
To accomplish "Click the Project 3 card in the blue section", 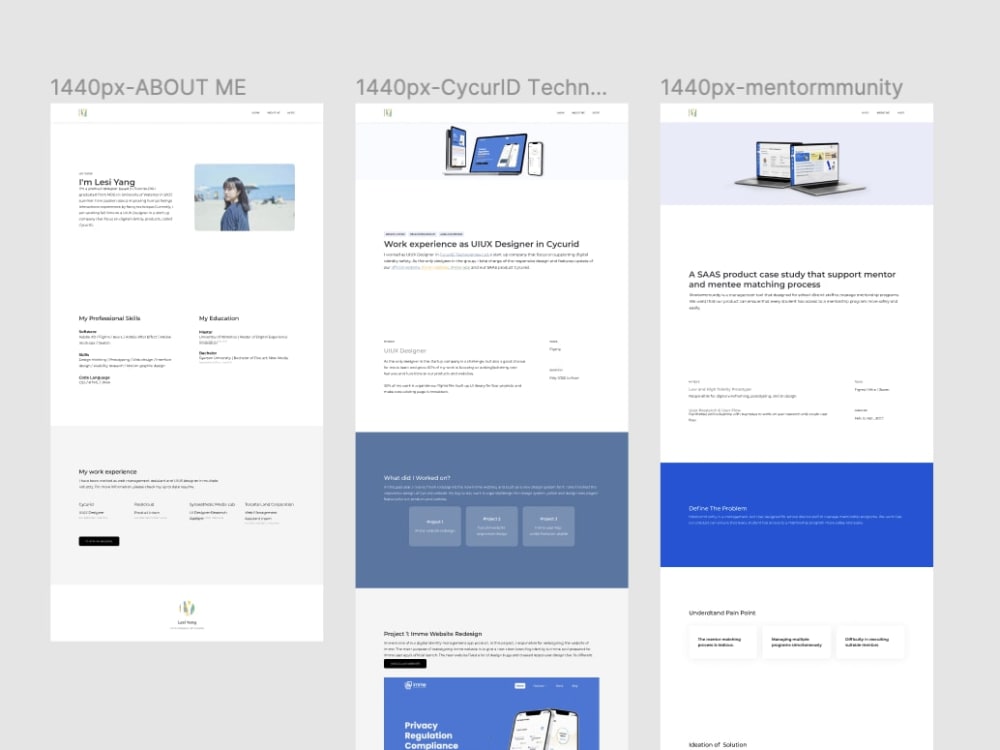I will pos(547,527).
